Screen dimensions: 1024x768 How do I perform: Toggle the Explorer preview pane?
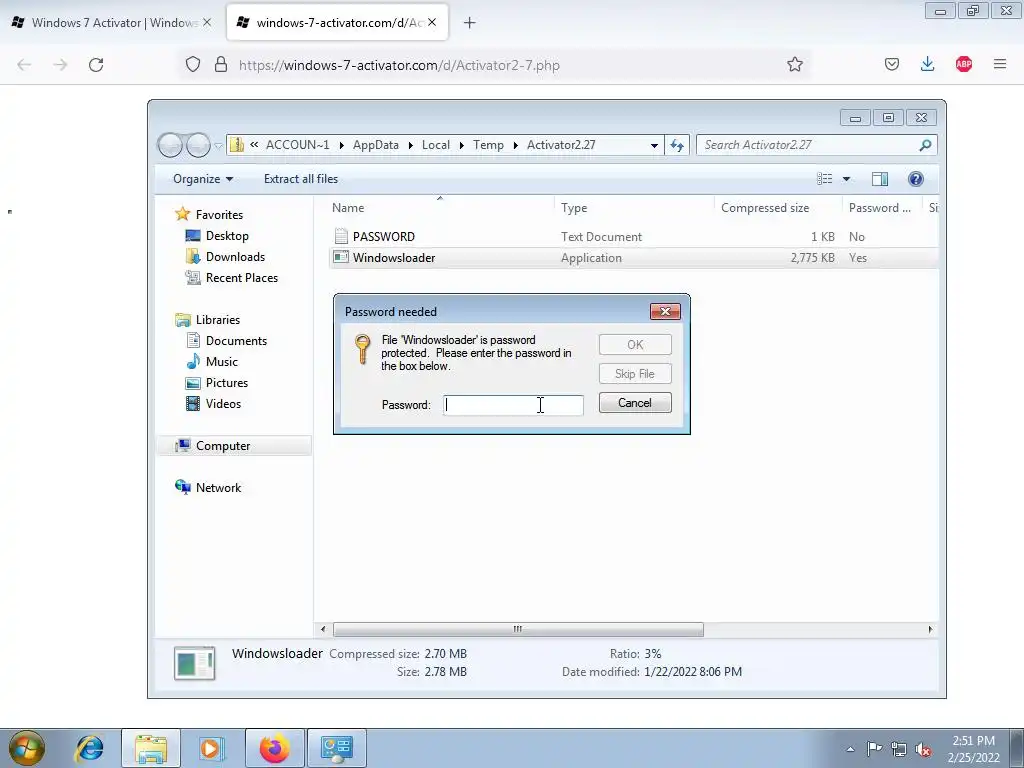pos(880,179)
